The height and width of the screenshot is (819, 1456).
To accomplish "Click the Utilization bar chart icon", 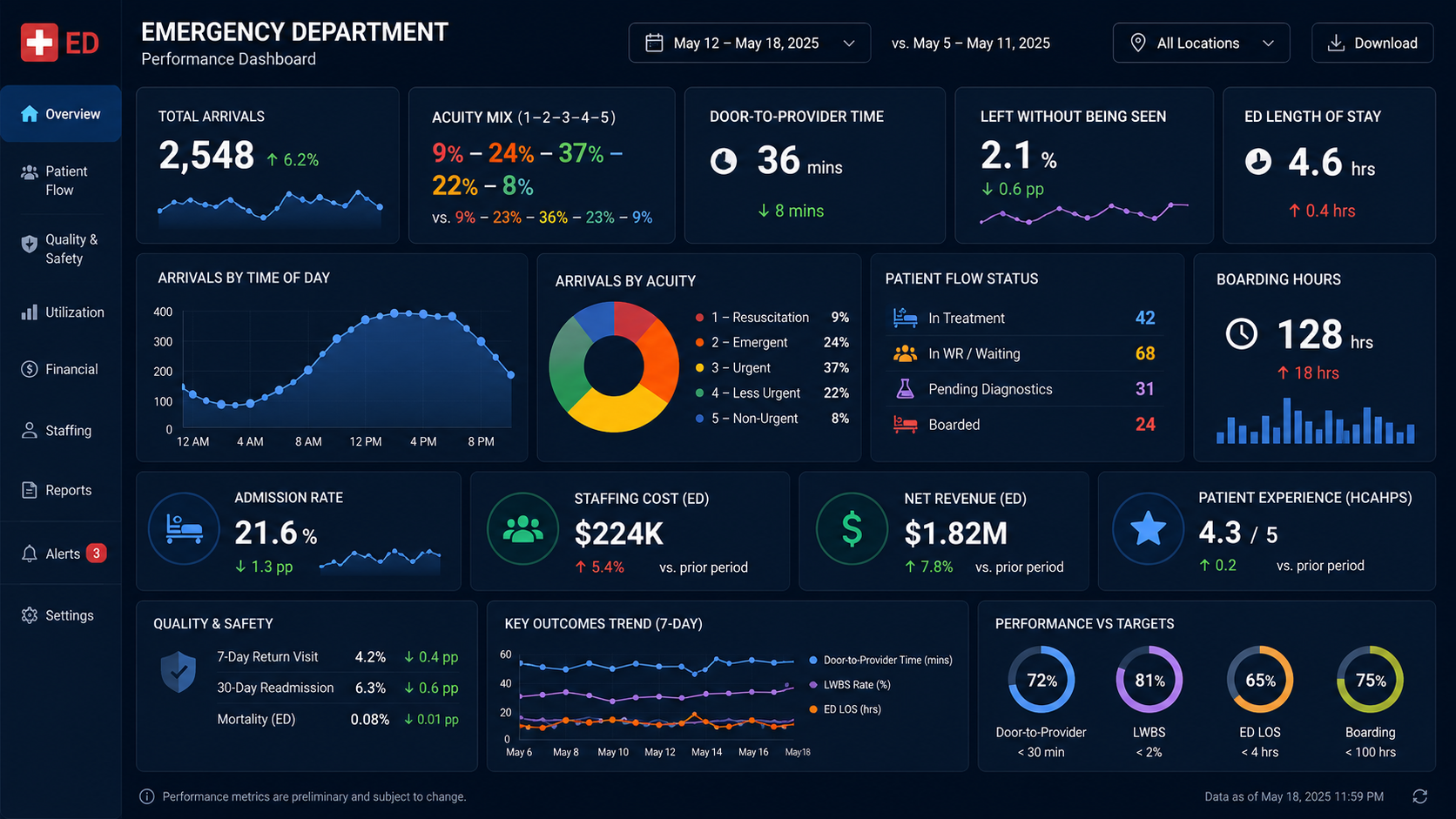I will (x=30, y=312).
